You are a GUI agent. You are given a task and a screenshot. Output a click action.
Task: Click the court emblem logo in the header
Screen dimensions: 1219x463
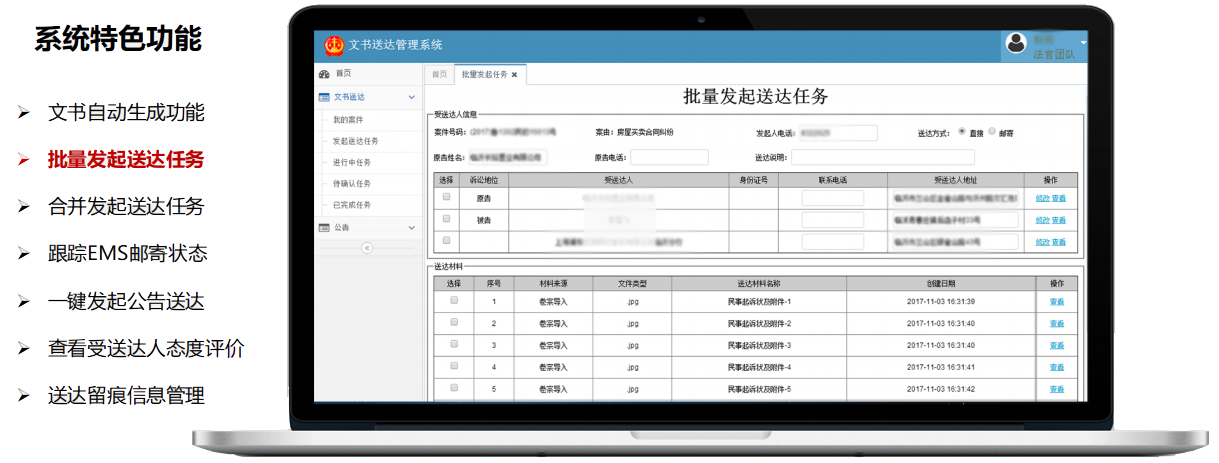click(x=333, y=46)
